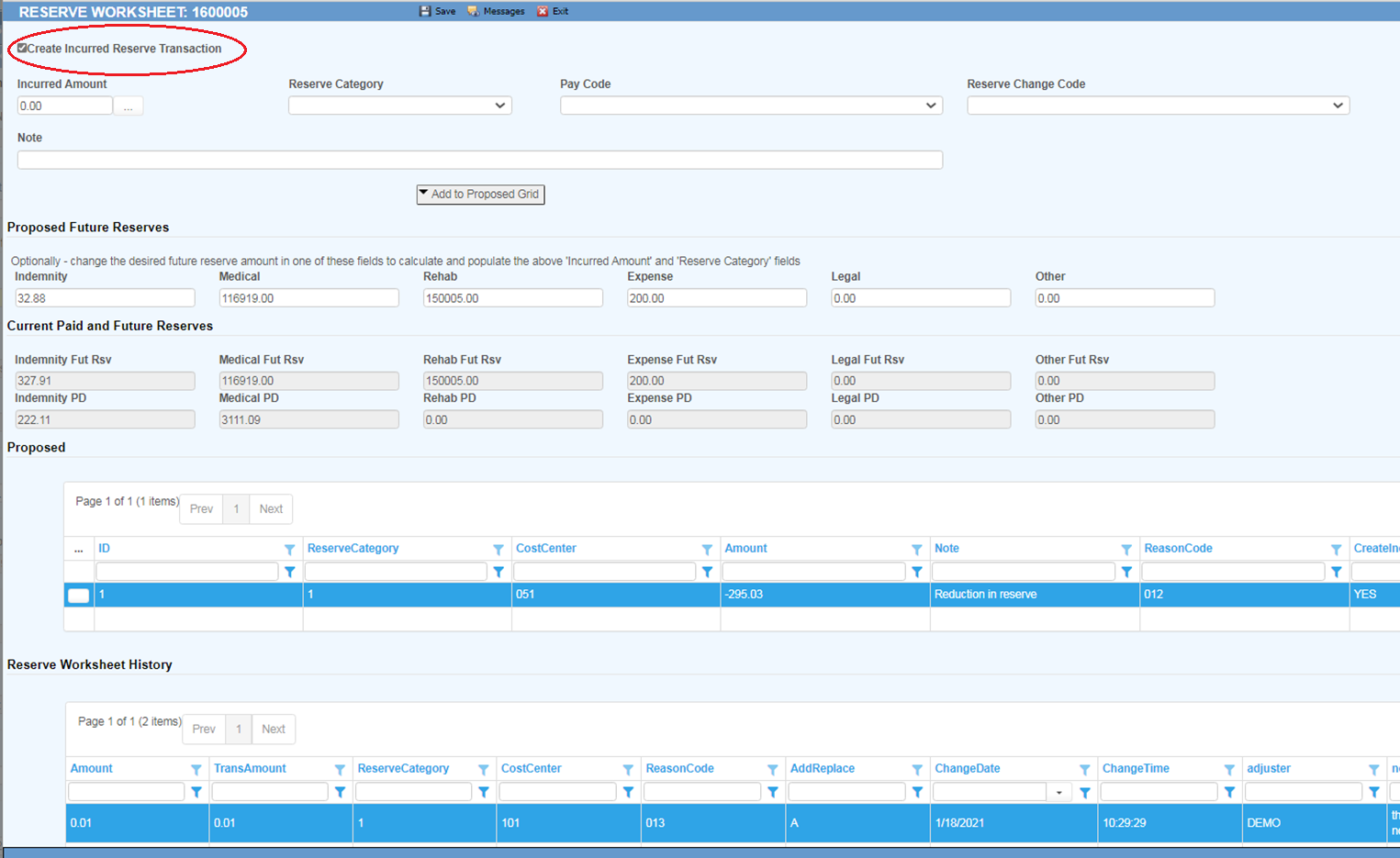Click filter icon on Proposed ReasonCode column

pos(1336,550)
